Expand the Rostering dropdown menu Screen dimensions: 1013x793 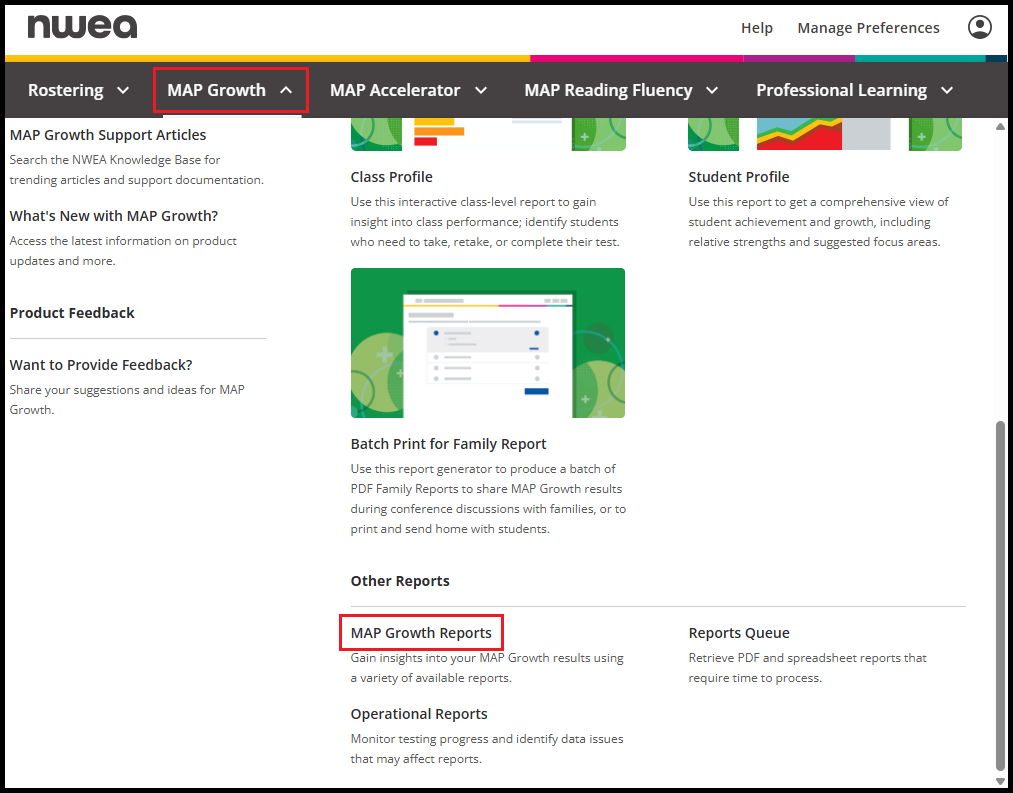point(79,90)
